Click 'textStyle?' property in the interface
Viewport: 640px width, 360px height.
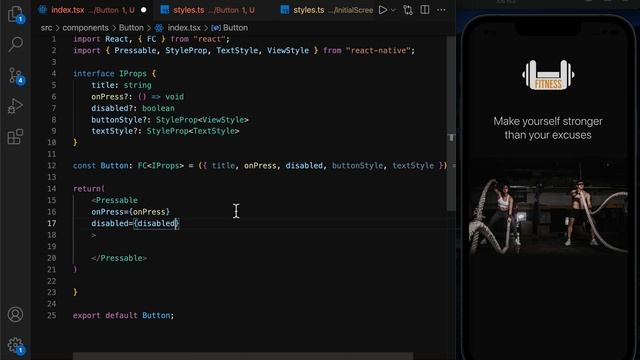[x=116, y=131]
